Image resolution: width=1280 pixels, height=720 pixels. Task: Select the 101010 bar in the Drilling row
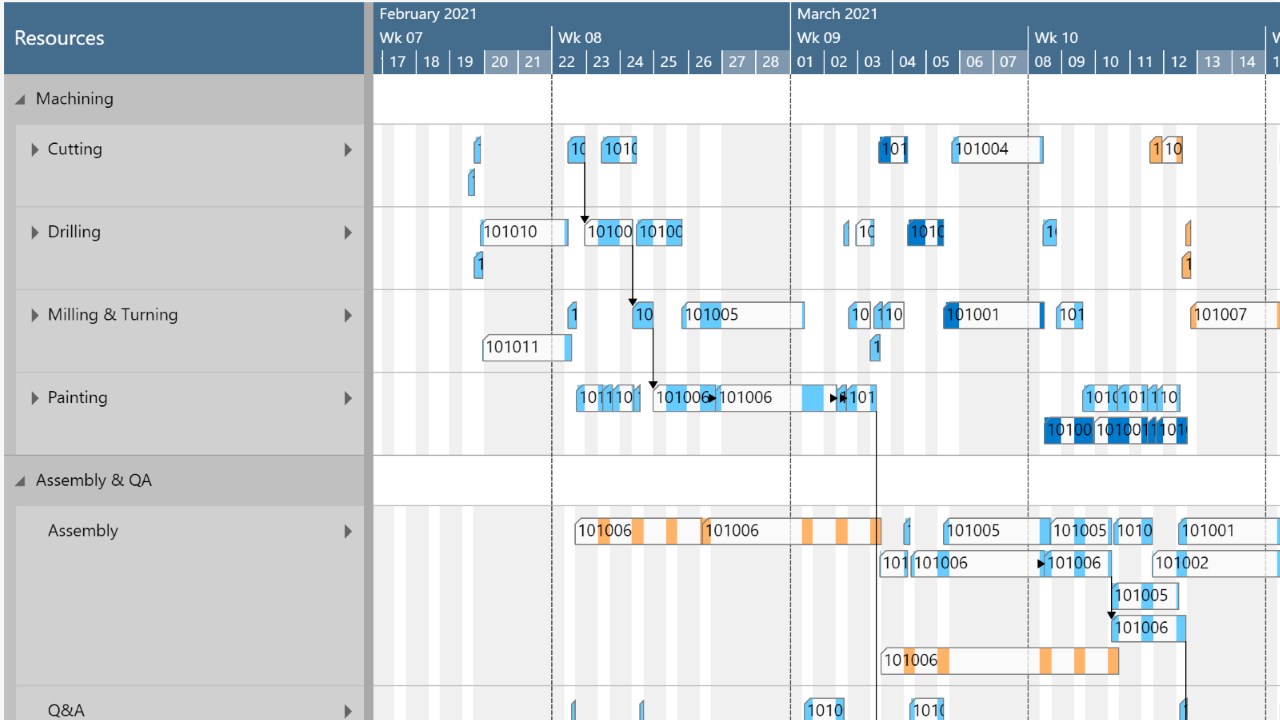click(524, 232)
